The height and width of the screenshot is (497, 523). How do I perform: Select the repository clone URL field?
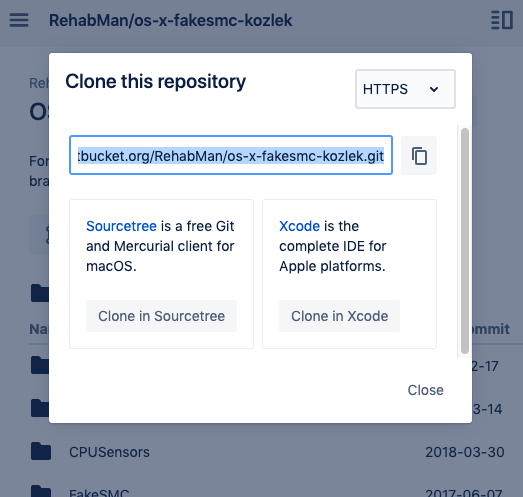(x=231, y=155)
